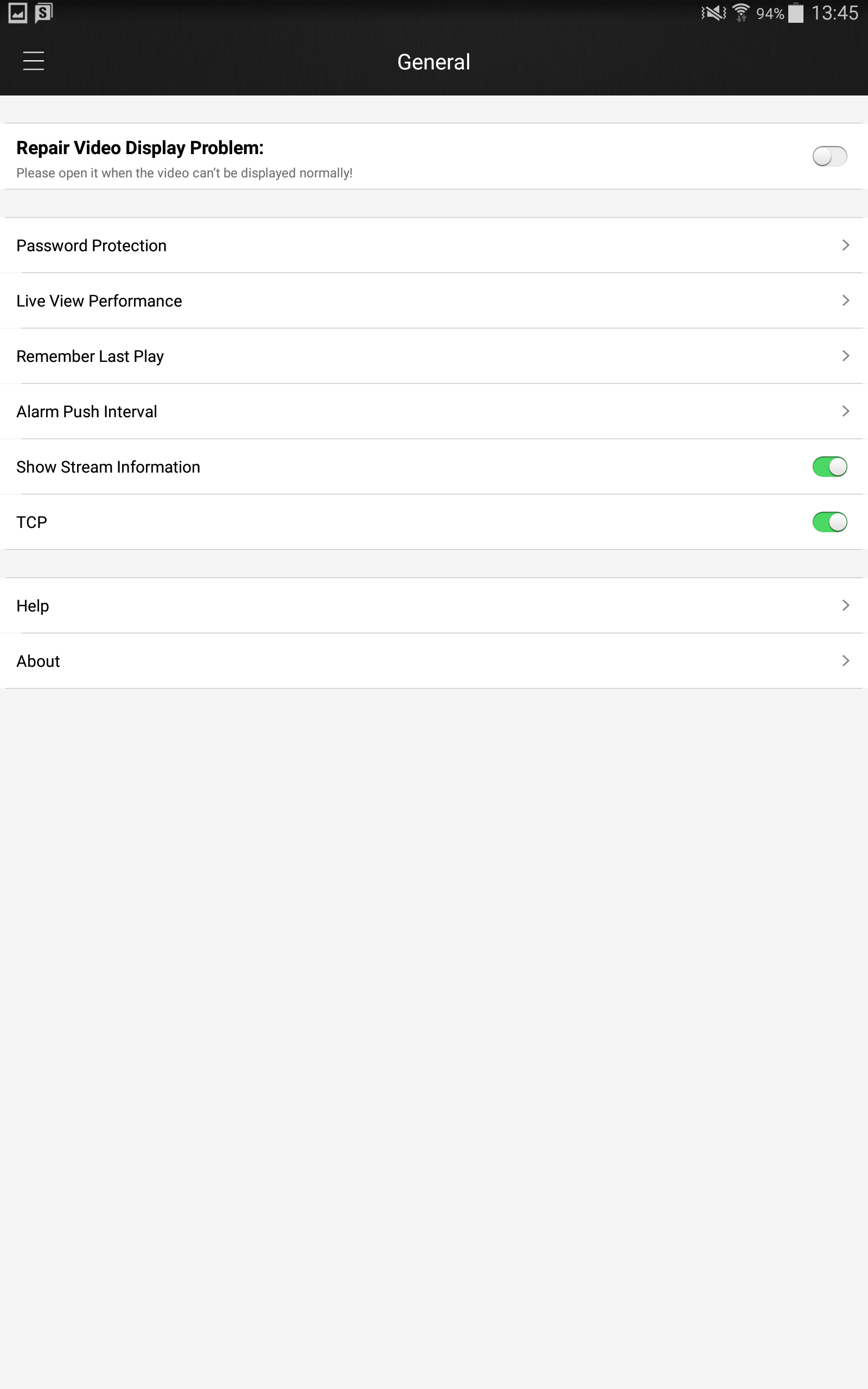Open the Help entry
This screenshot has height=1389, width=868.
(x=434, y=606)
